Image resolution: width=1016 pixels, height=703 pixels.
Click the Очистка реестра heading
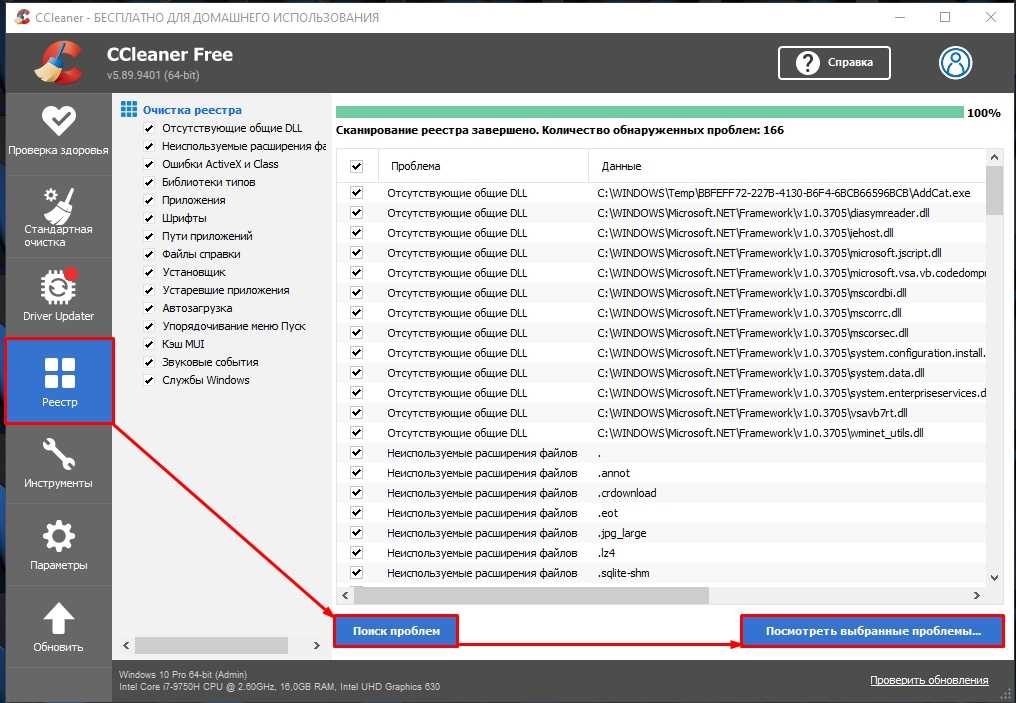click(192, 110)
